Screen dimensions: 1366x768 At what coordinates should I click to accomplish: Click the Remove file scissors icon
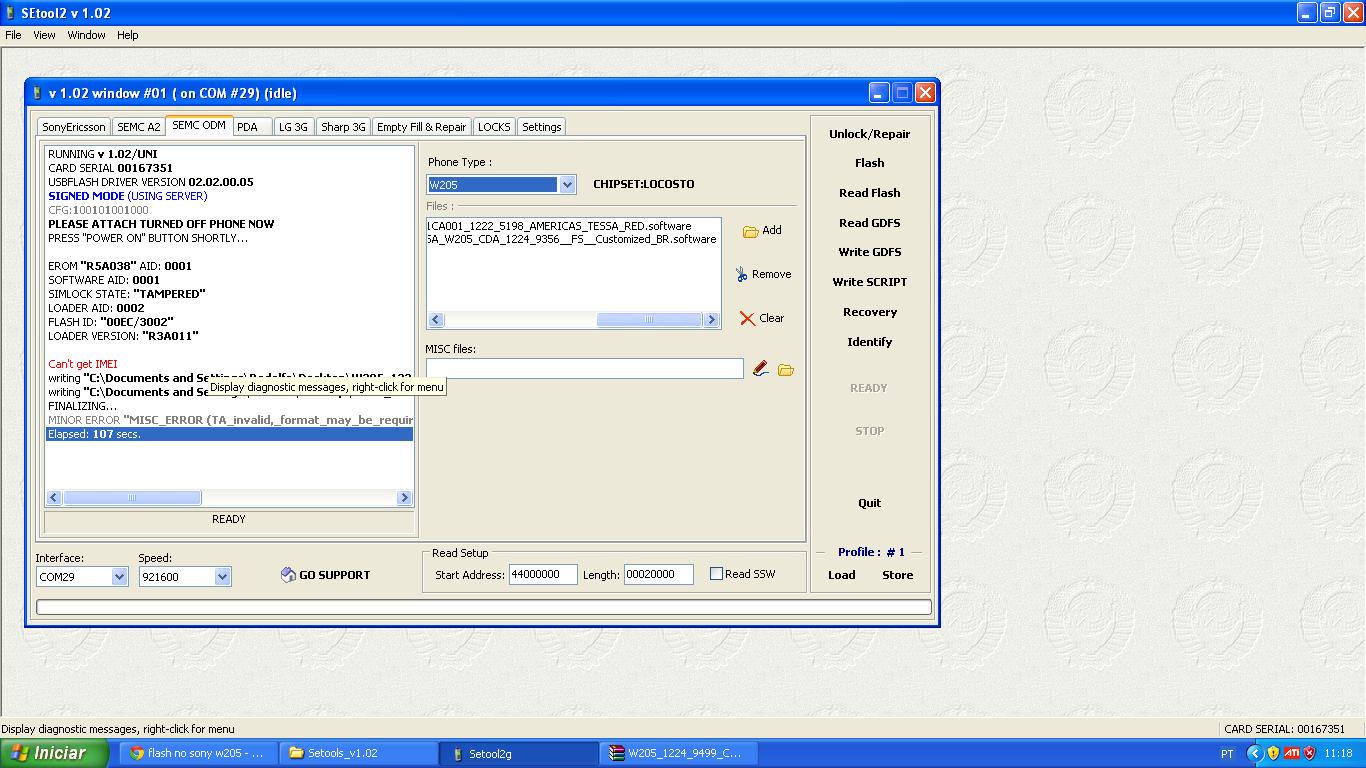741,274
